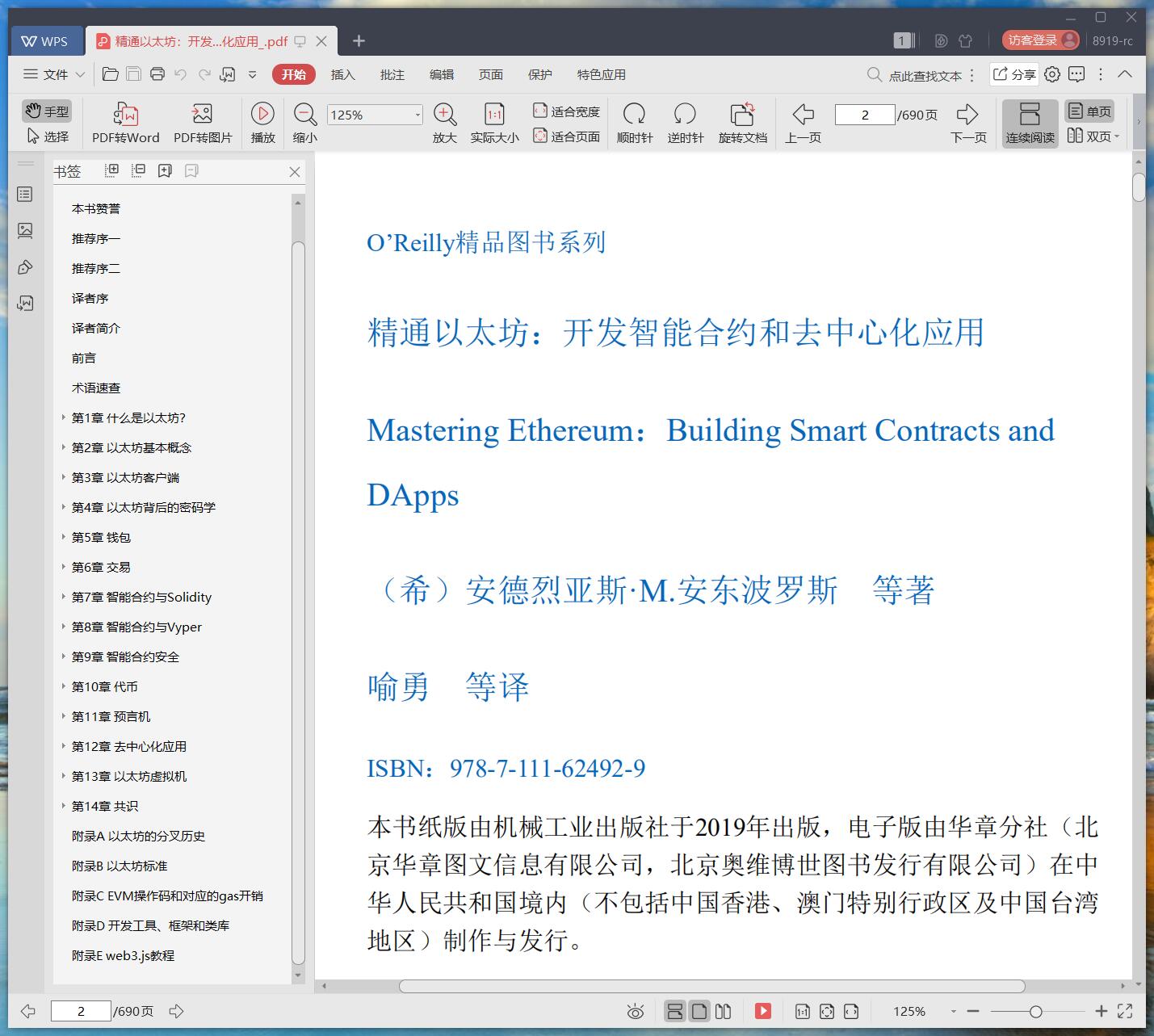
Task: Click the 分享 share button
Action: 1013,74
